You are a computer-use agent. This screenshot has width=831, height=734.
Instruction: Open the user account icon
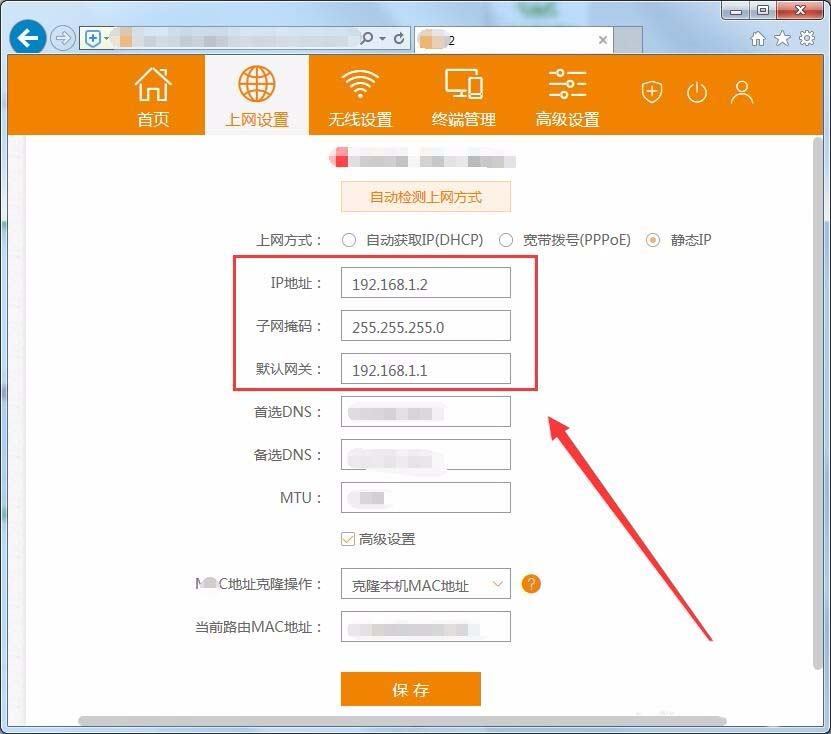[742, 92]
